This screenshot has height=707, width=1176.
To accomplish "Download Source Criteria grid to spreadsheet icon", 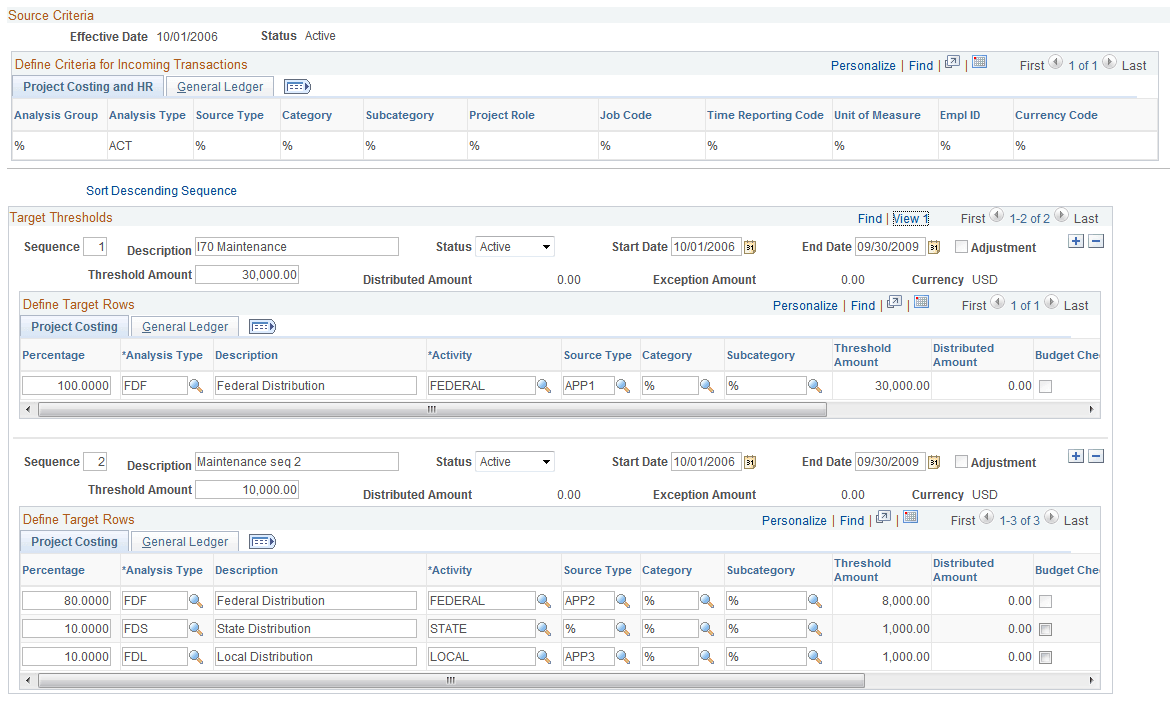I will click(980, 62).
